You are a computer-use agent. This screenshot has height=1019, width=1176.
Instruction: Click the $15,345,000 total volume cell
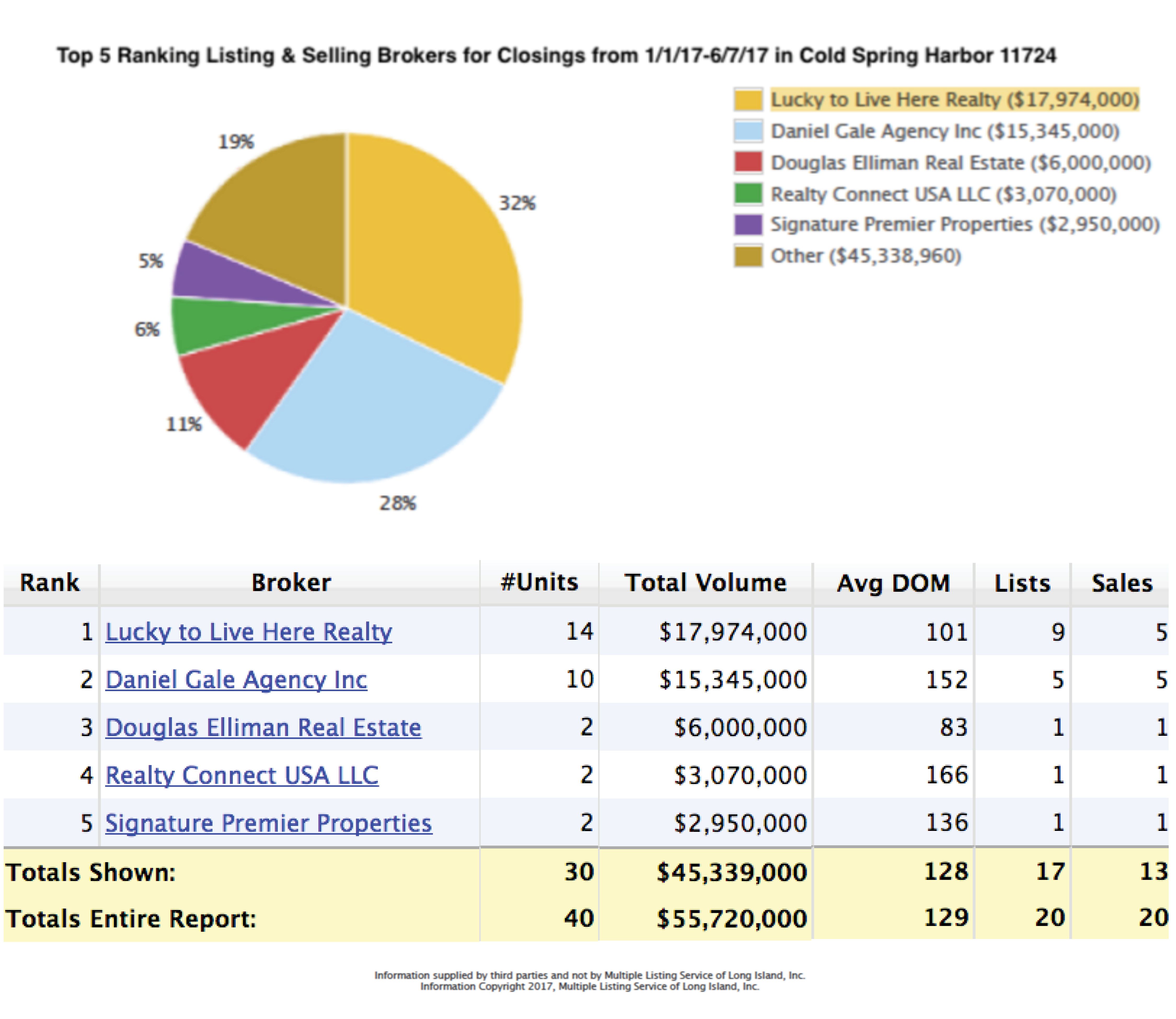(x=733, y=680)
